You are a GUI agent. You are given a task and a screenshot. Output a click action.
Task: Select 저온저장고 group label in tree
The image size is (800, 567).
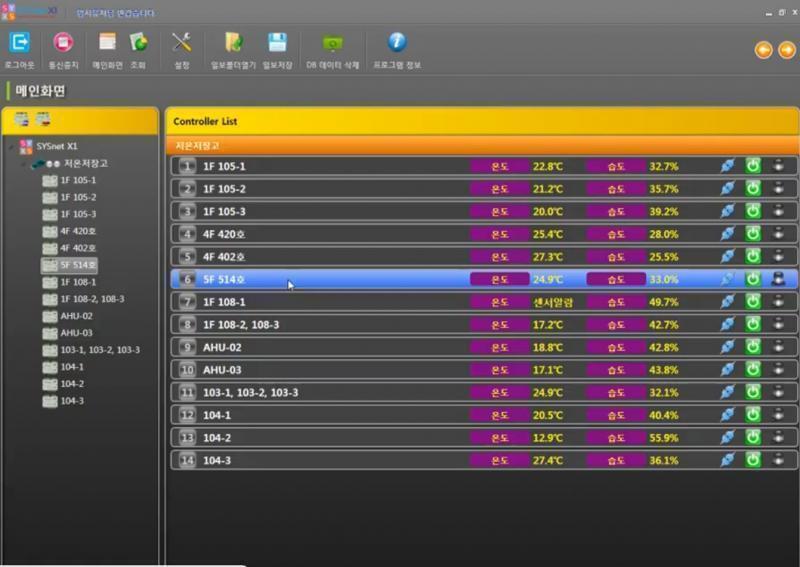coord(86,164)
